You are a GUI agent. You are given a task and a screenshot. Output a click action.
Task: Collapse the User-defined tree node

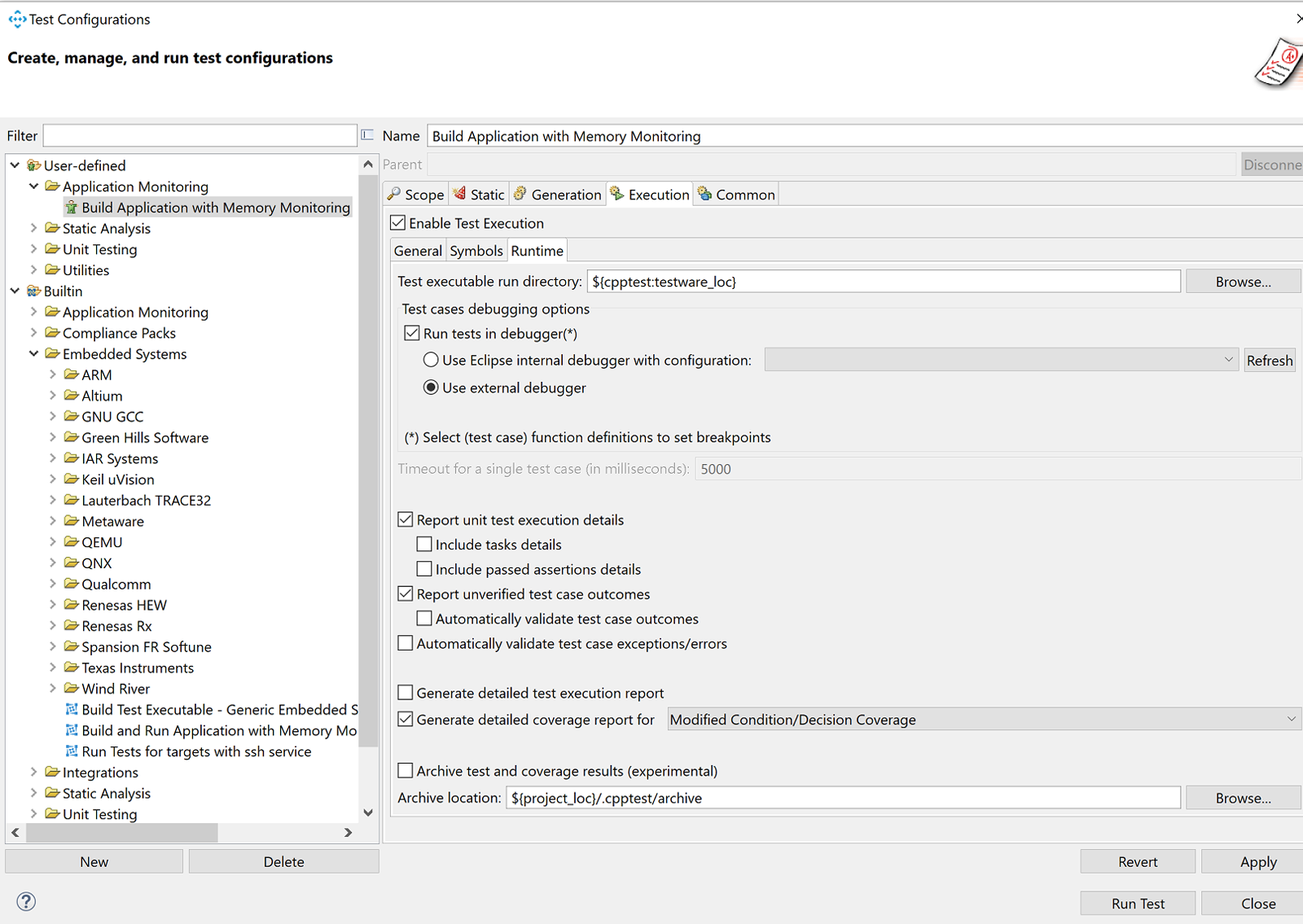(x=15, y=165)
